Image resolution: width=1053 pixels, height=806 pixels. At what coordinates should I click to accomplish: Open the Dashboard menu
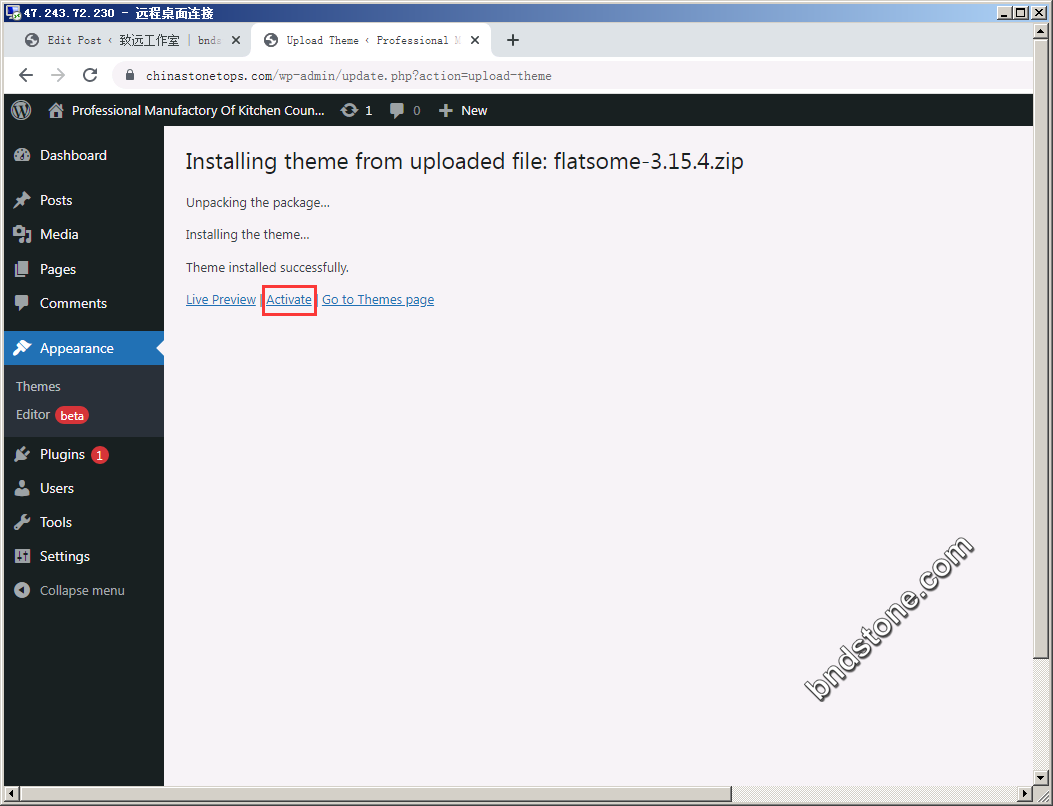[x=73, y=155]
